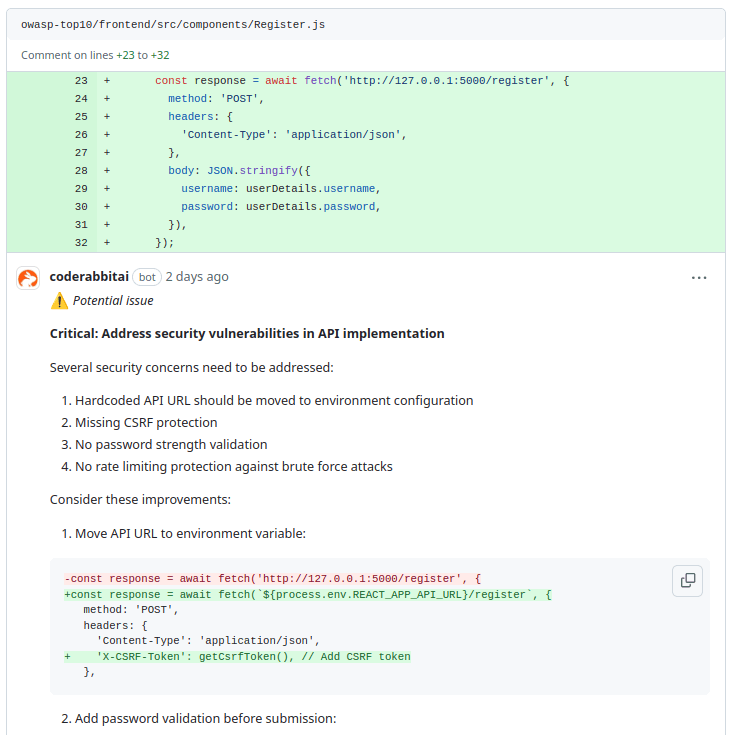Click the warning icon beside Potential issue
The image size is (735, 735).
59,301
